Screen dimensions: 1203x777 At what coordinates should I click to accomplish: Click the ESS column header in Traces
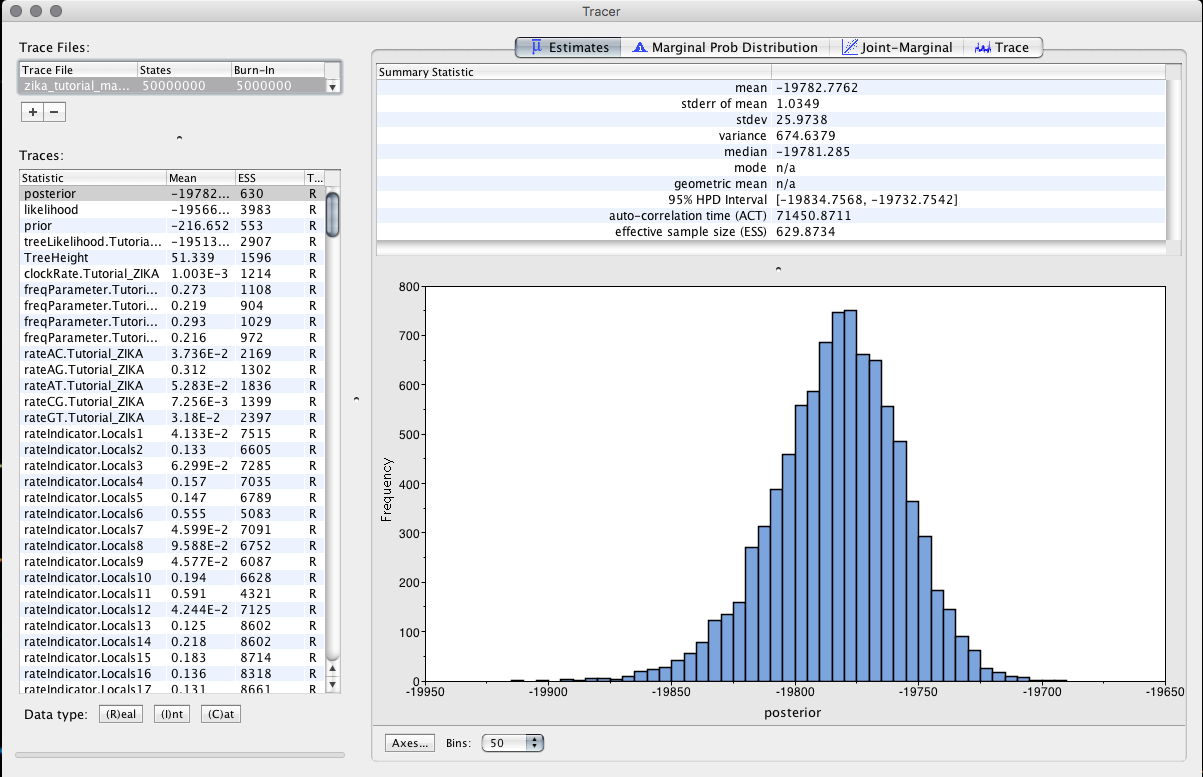[x=270, y=178]
